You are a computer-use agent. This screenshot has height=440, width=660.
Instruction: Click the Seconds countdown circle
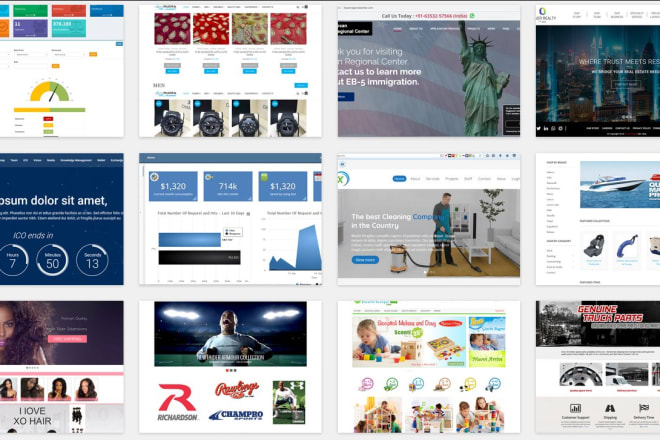pyautogui.click(x=92, y=260)
